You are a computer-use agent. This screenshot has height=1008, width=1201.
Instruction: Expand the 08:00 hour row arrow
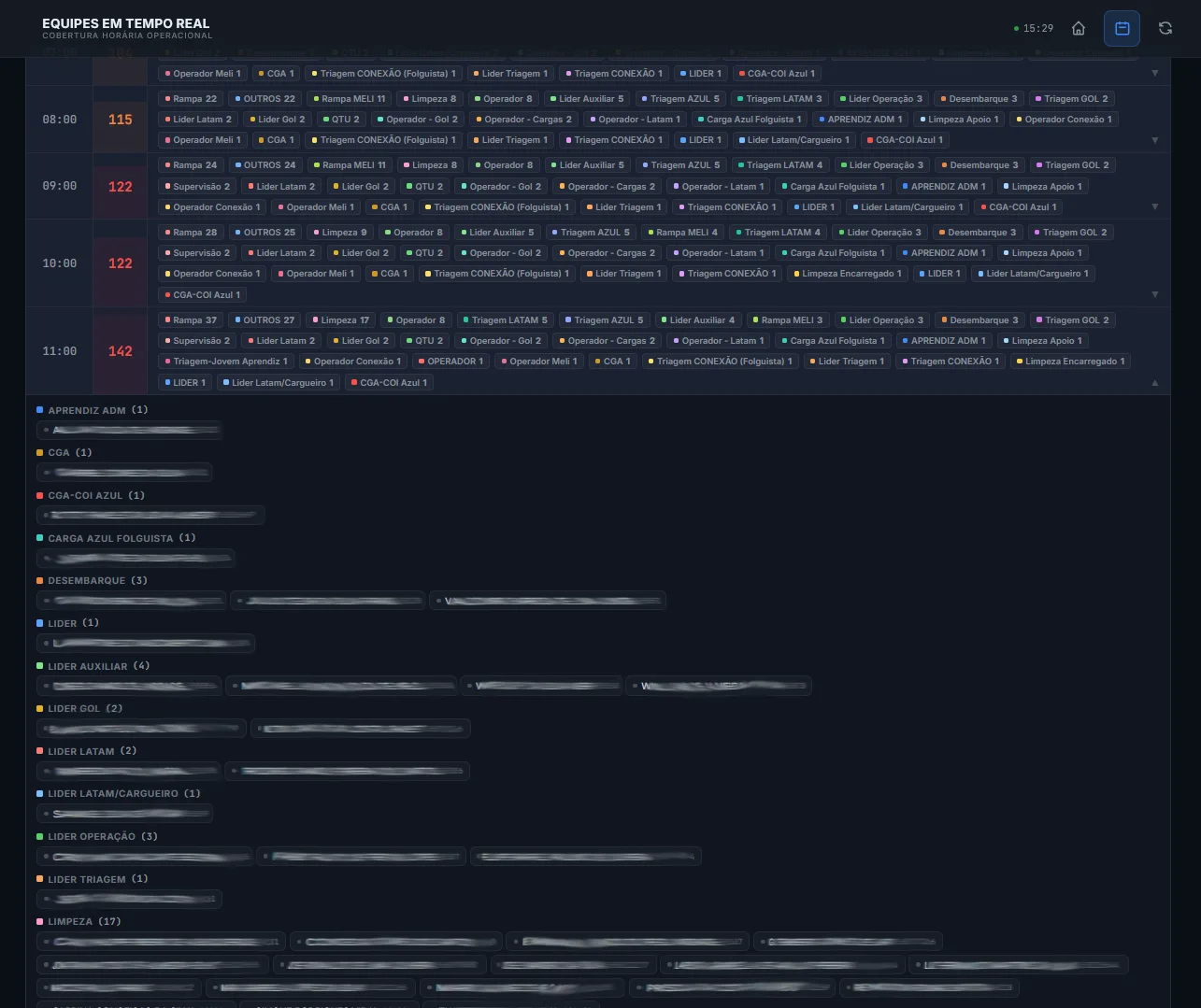tap(1155, 140)
